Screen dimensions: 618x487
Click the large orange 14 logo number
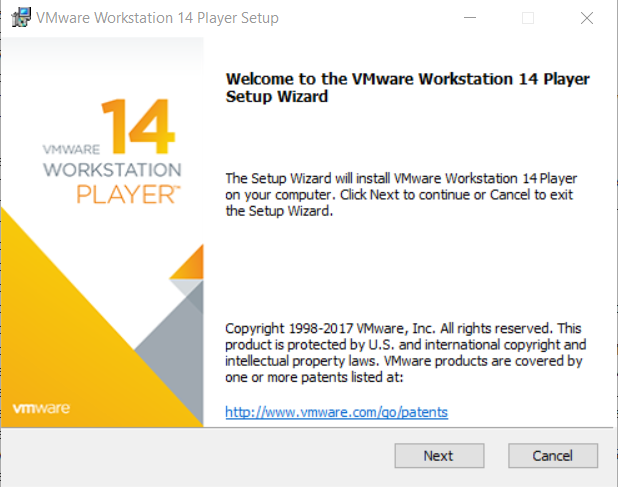(138, 126)
